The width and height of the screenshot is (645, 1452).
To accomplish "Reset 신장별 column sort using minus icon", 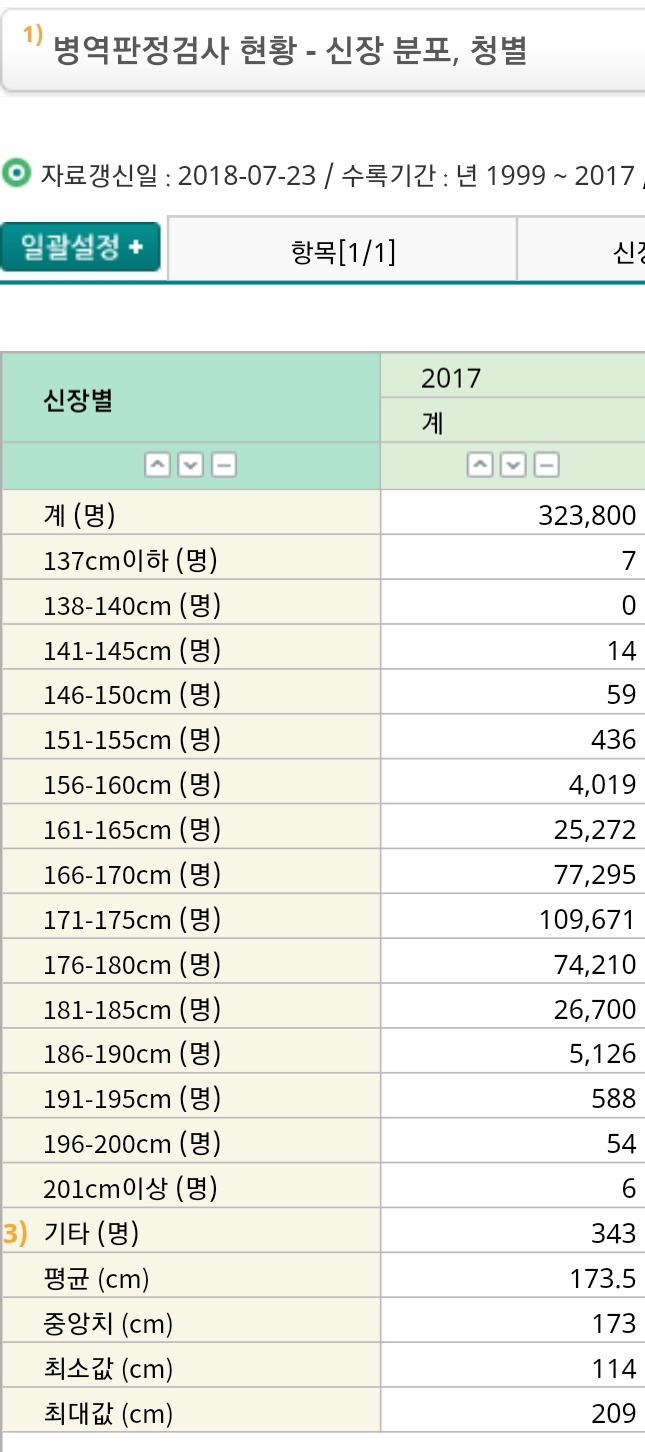I will pyautogui.click(x=224, y=465).
